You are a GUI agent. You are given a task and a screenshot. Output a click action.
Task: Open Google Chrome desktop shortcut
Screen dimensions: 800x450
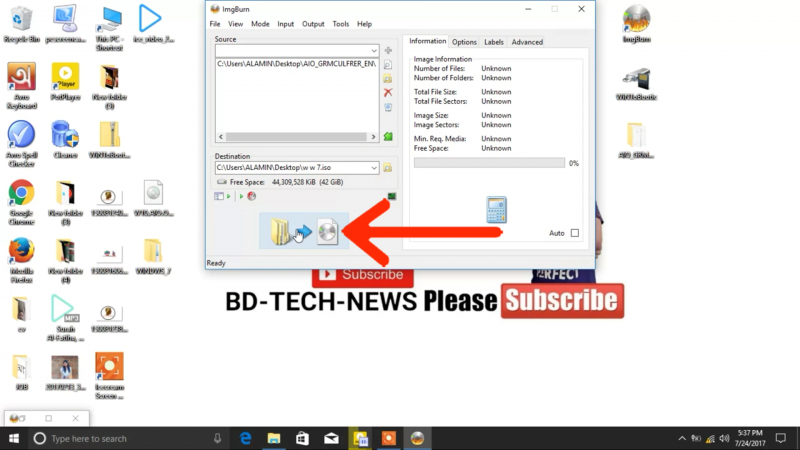21,202
